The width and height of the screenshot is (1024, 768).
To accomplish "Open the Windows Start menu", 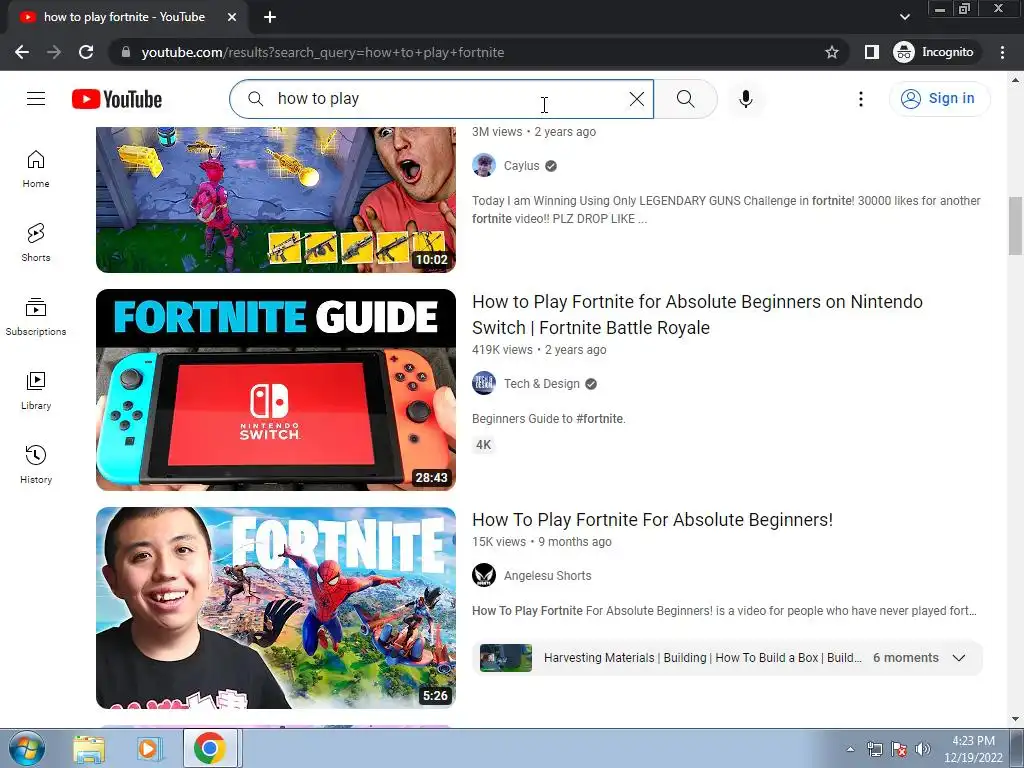I will (x=27, y=748).
